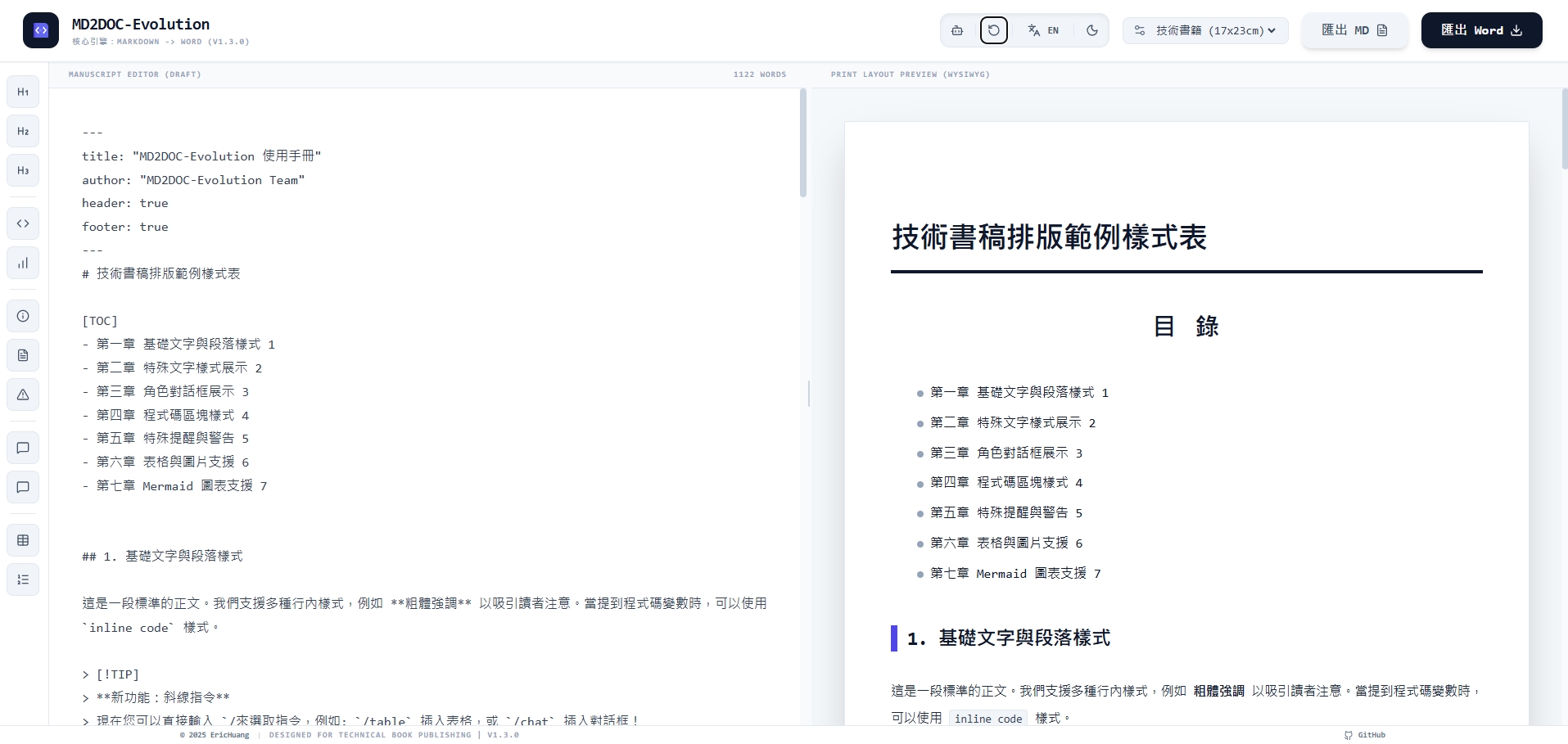Image resolution: width=1568 pixels, height=744 pixels.
Task: Insert an H1 heading from sidebar
Action: 23,92
